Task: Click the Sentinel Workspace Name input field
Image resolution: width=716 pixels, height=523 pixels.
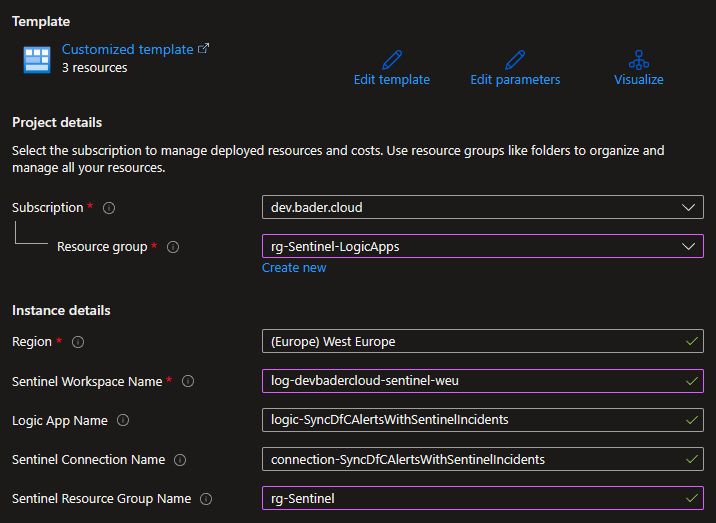Action: tap(483, 380)
